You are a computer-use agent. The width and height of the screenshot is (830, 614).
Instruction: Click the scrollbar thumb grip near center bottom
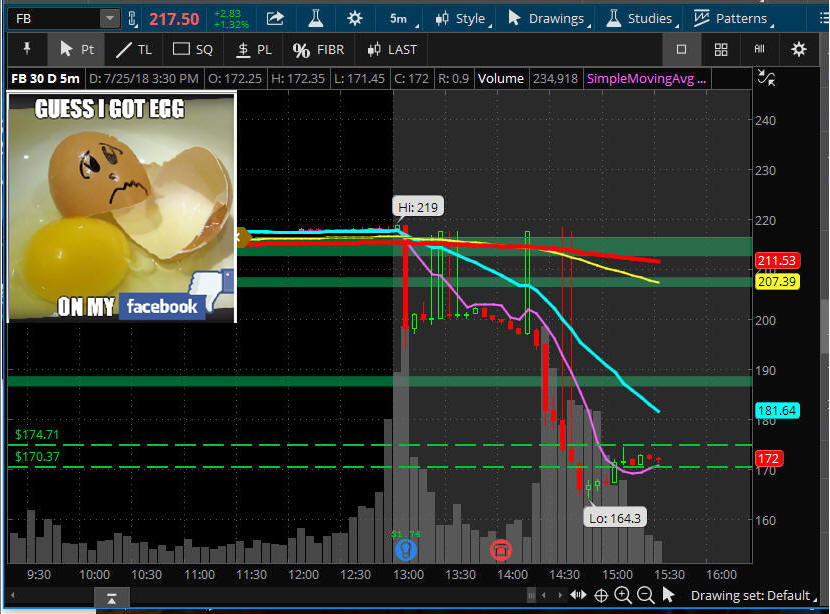pyautogui.click(x=530, y=595)
